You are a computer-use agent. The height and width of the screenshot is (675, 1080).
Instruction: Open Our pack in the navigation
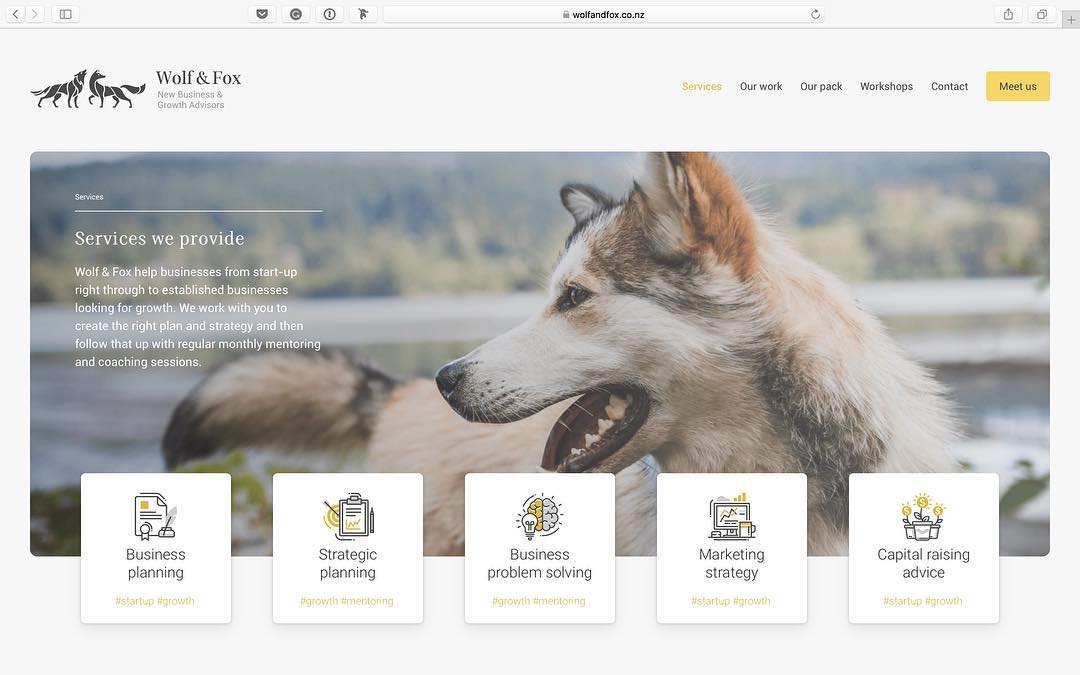tap(821, 87)
